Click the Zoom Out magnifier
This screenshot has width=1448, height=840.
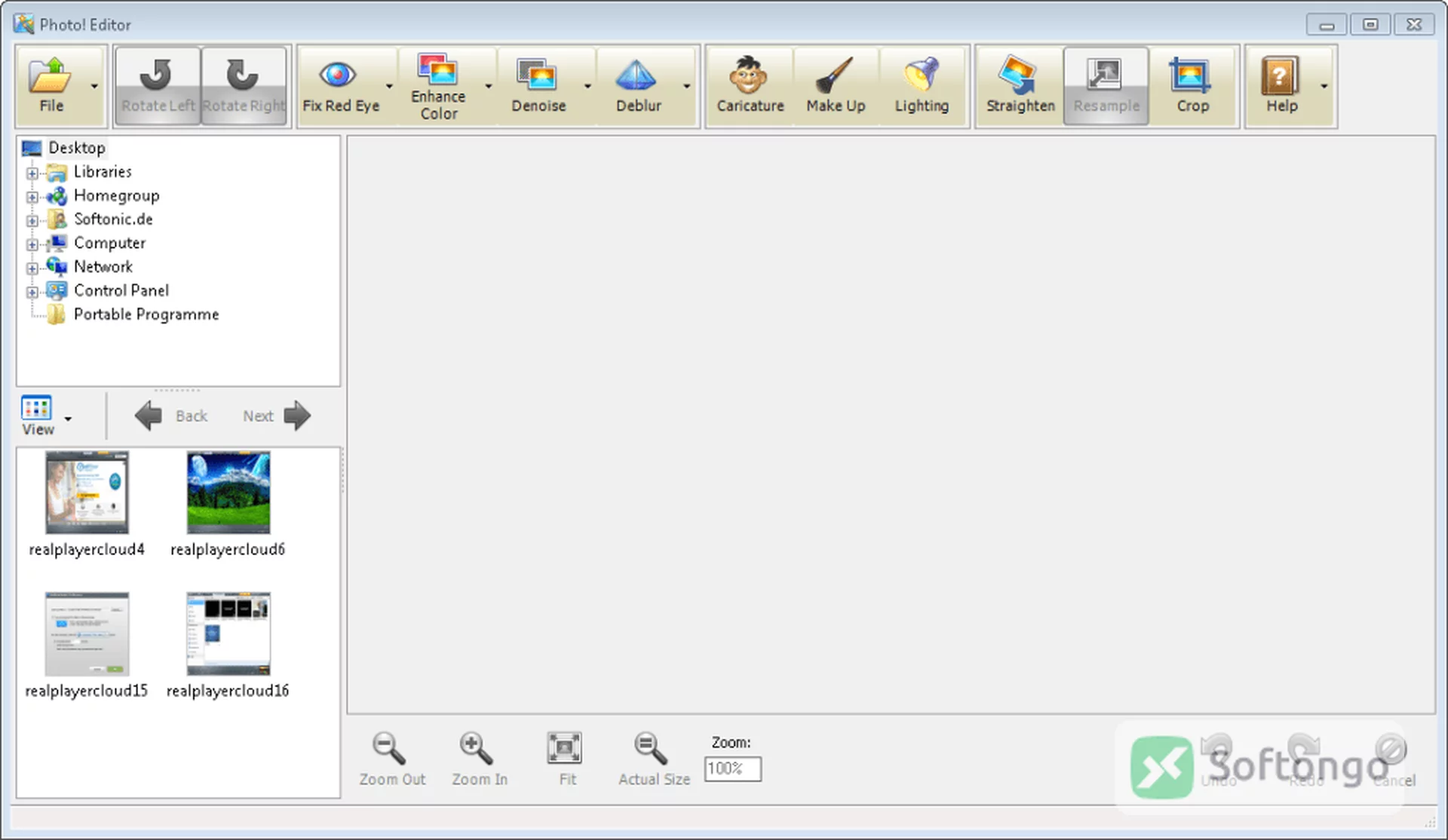coord(391,759)
